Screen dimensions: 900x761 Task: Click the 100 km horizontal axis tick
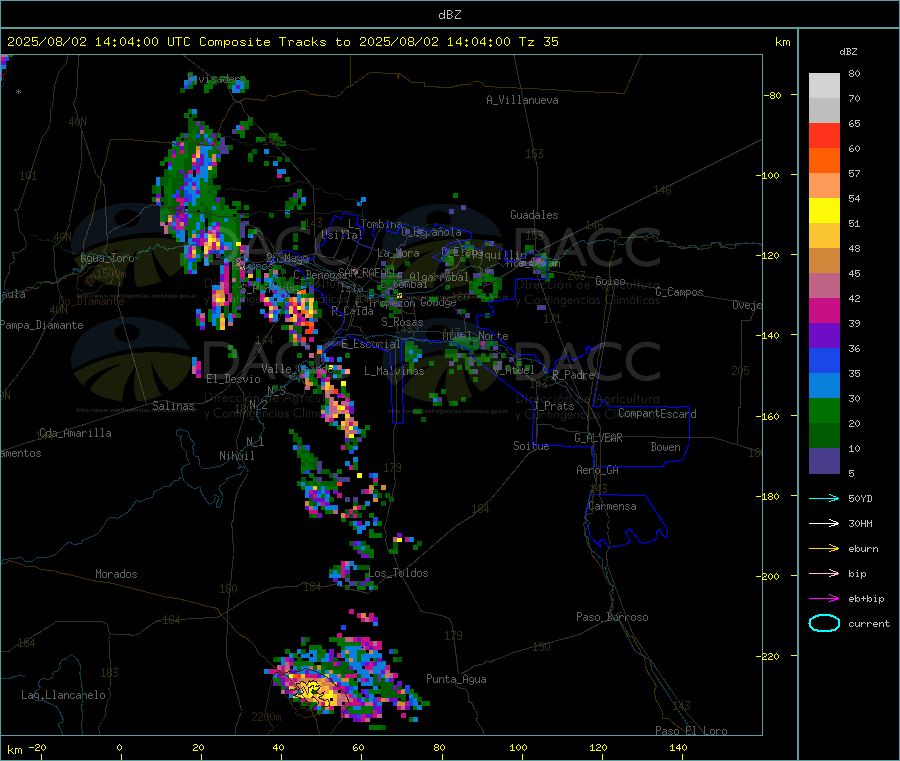tap(518, 747)
